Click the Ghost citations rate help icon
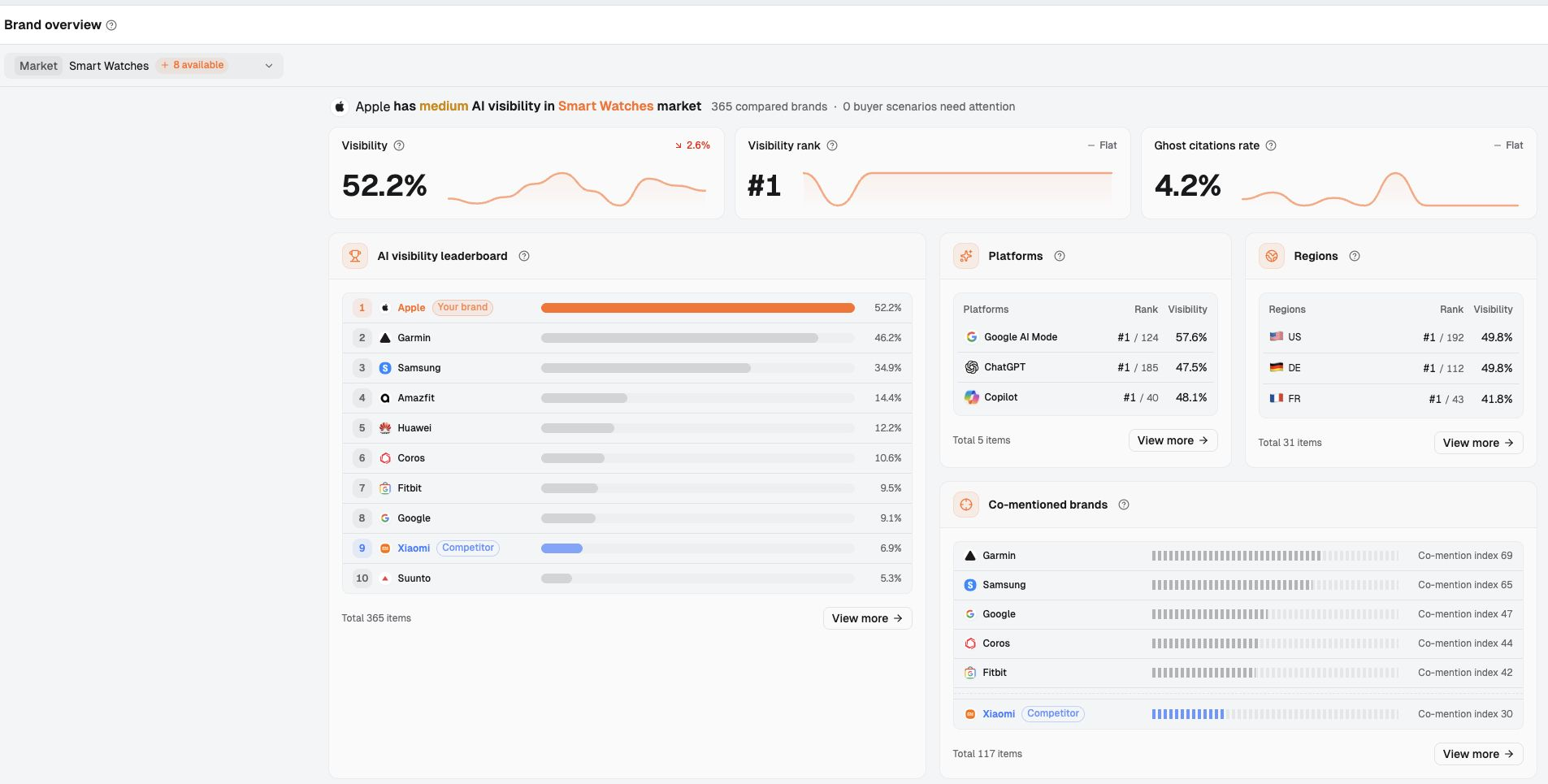1548x784 pixels. [1271, 145]
